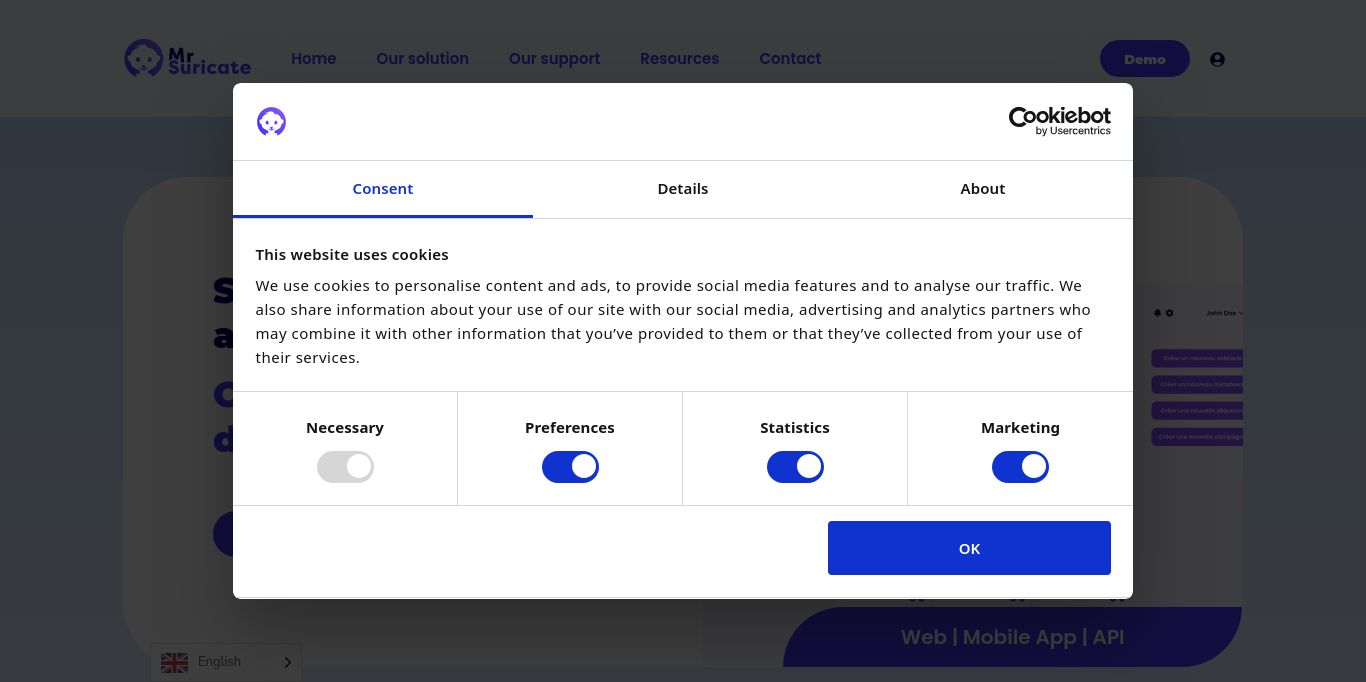Screen dimensions: 1366x682
Task: Open the Our support menu item
Action: pos(554,59)
